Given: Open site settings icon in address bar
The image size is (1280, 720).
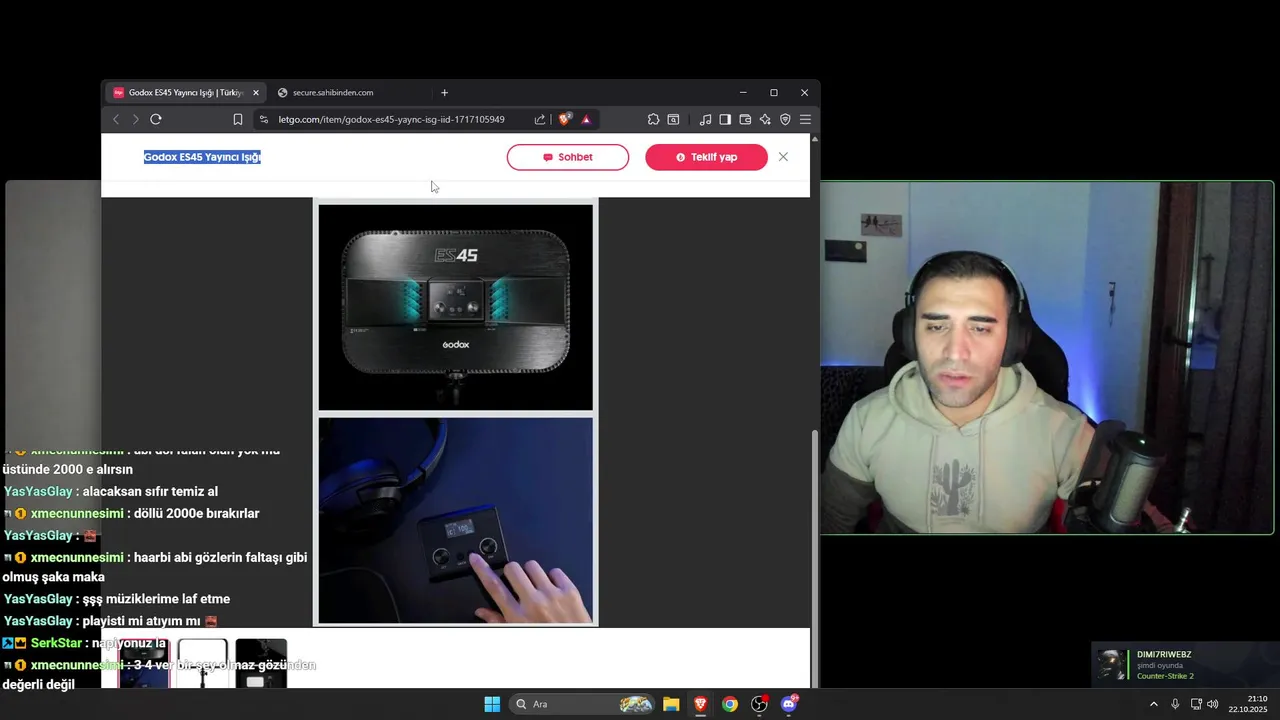Looking at the screenshot, I should (x=264, y=119).
